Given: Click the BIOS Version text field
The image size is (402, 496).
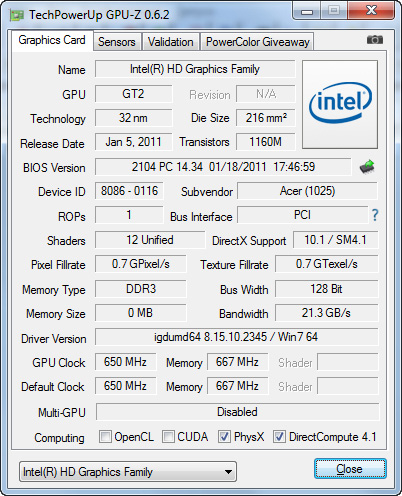Looking at the screenshot, I should [223, 167].
